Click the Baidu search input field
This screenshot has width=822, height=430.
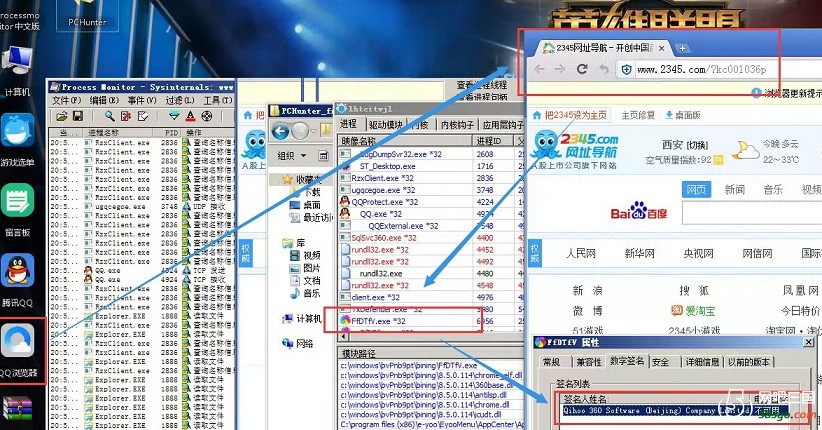pos(752,213)
